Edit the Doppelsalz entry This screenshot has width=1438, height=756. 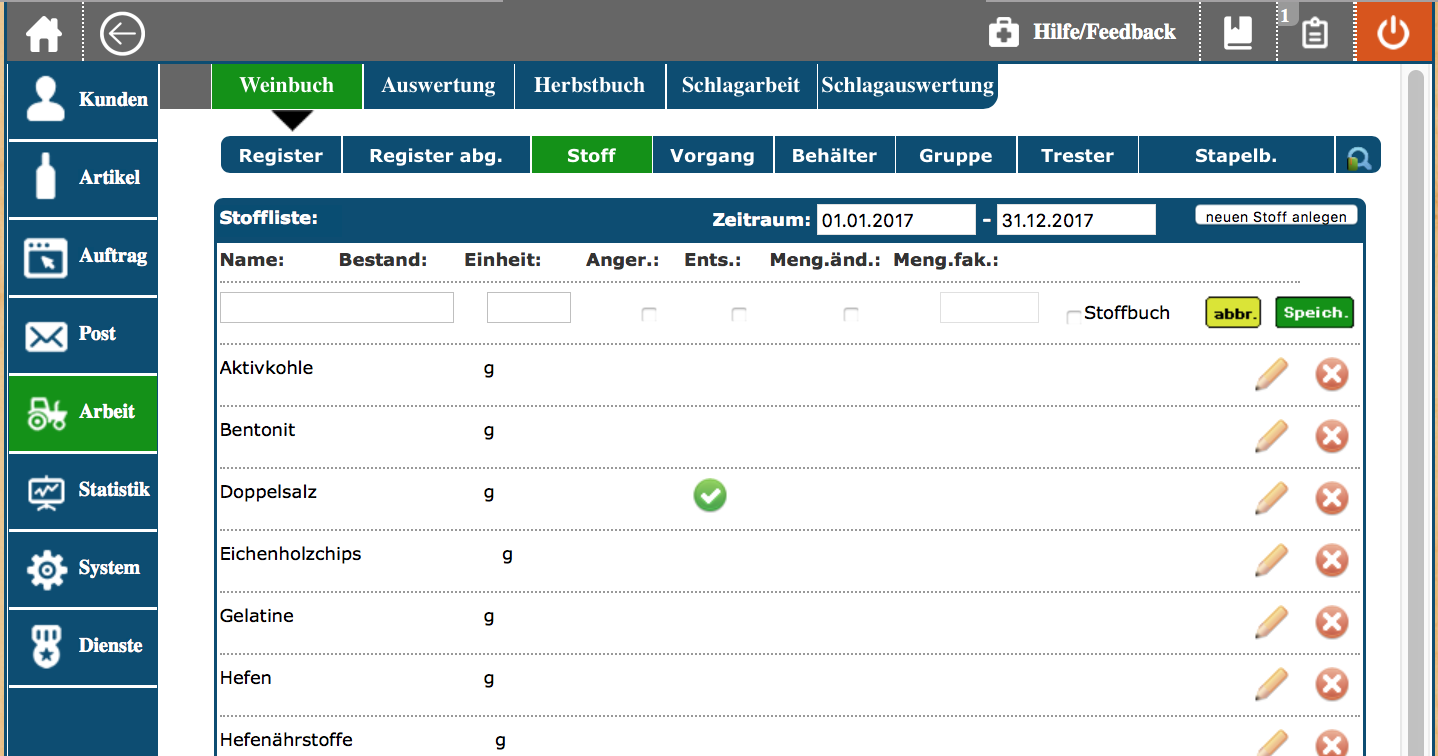coord(1271,499)
